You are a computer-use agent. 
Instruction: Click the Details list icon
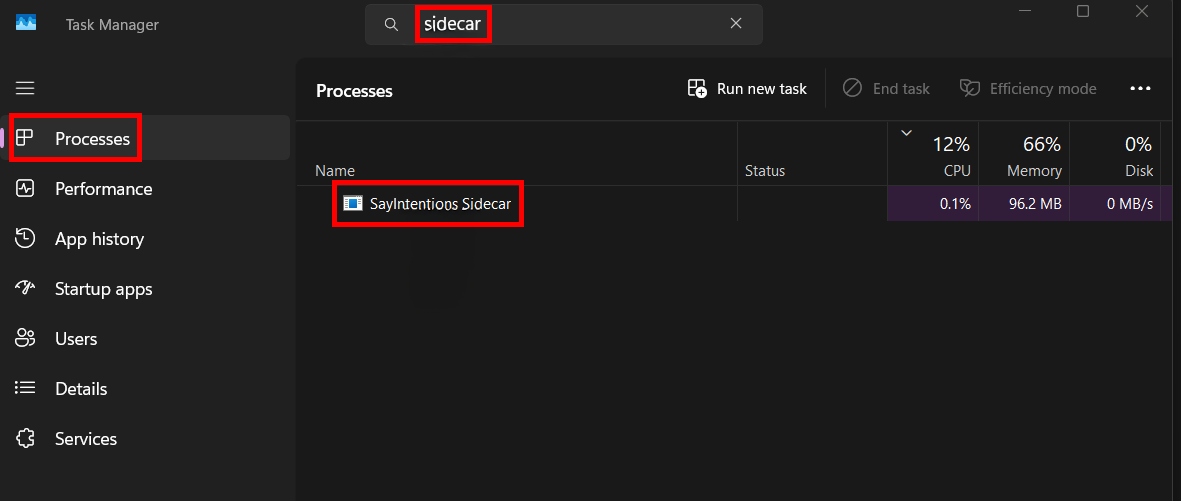[x=25, y=389]
